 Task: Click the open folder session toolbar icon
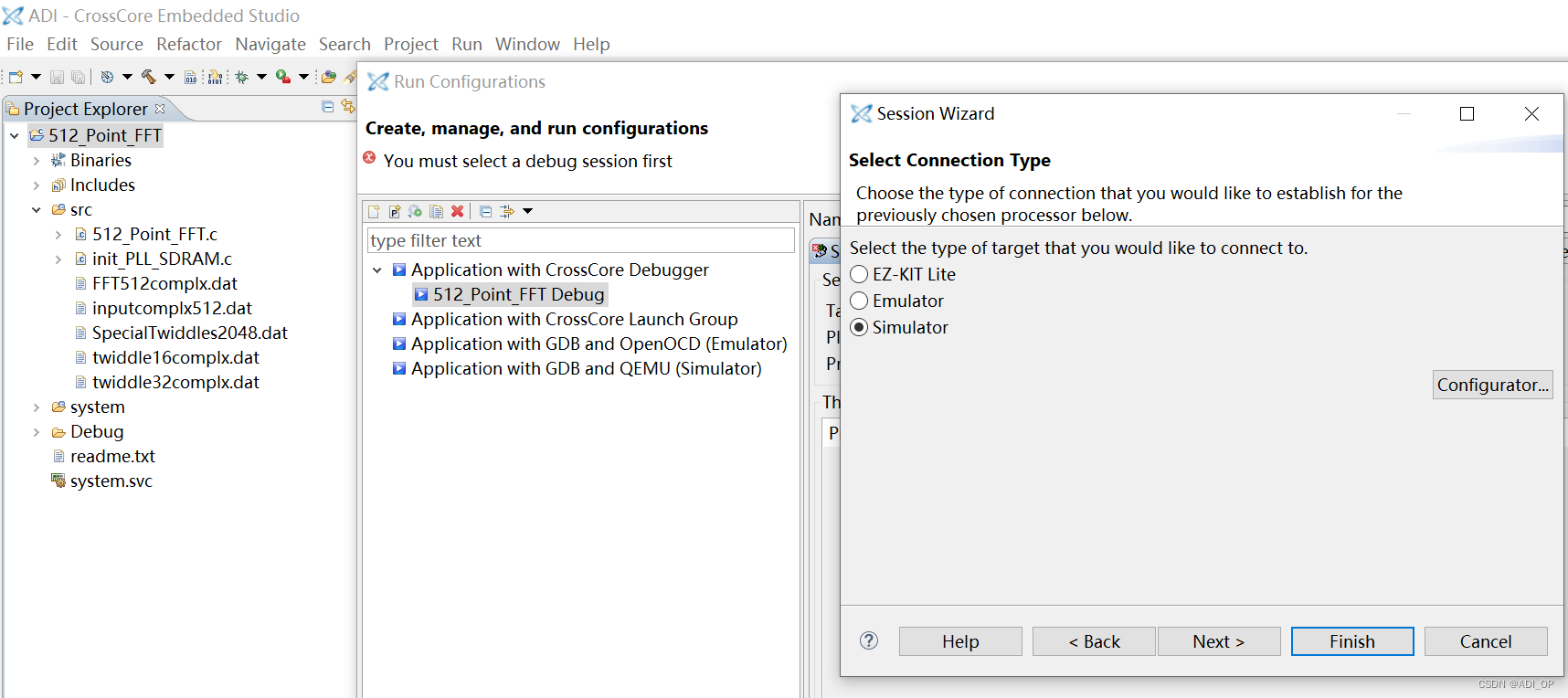click(x=329, y=77)
